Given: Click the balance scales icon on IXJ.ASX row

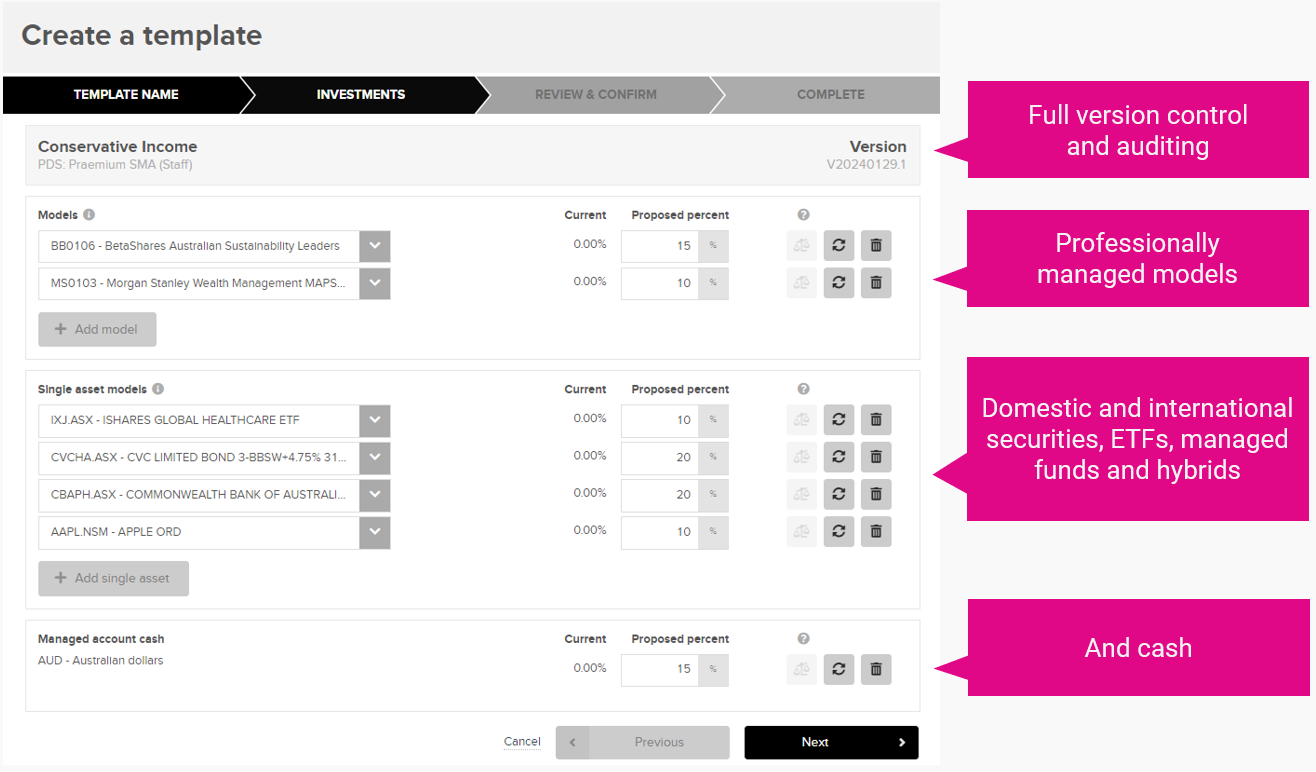Looking at the screenshot, I should click(801, 419).
